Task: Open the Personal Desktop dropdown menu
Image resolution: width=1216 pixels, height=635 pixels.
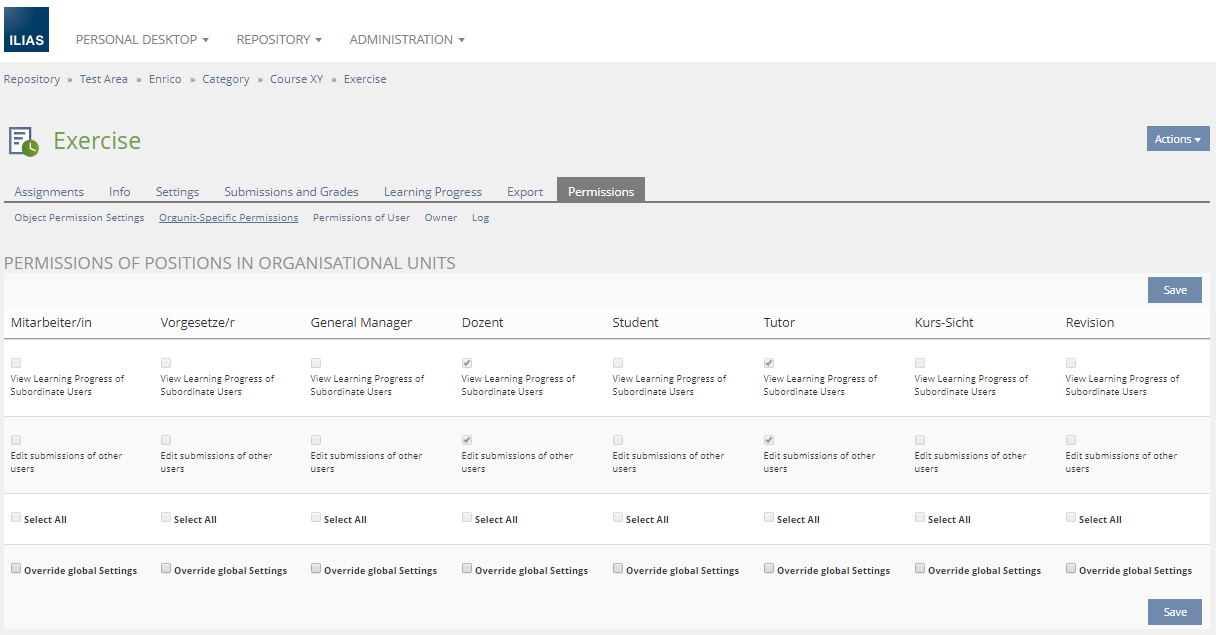Action: click(142, 40)
